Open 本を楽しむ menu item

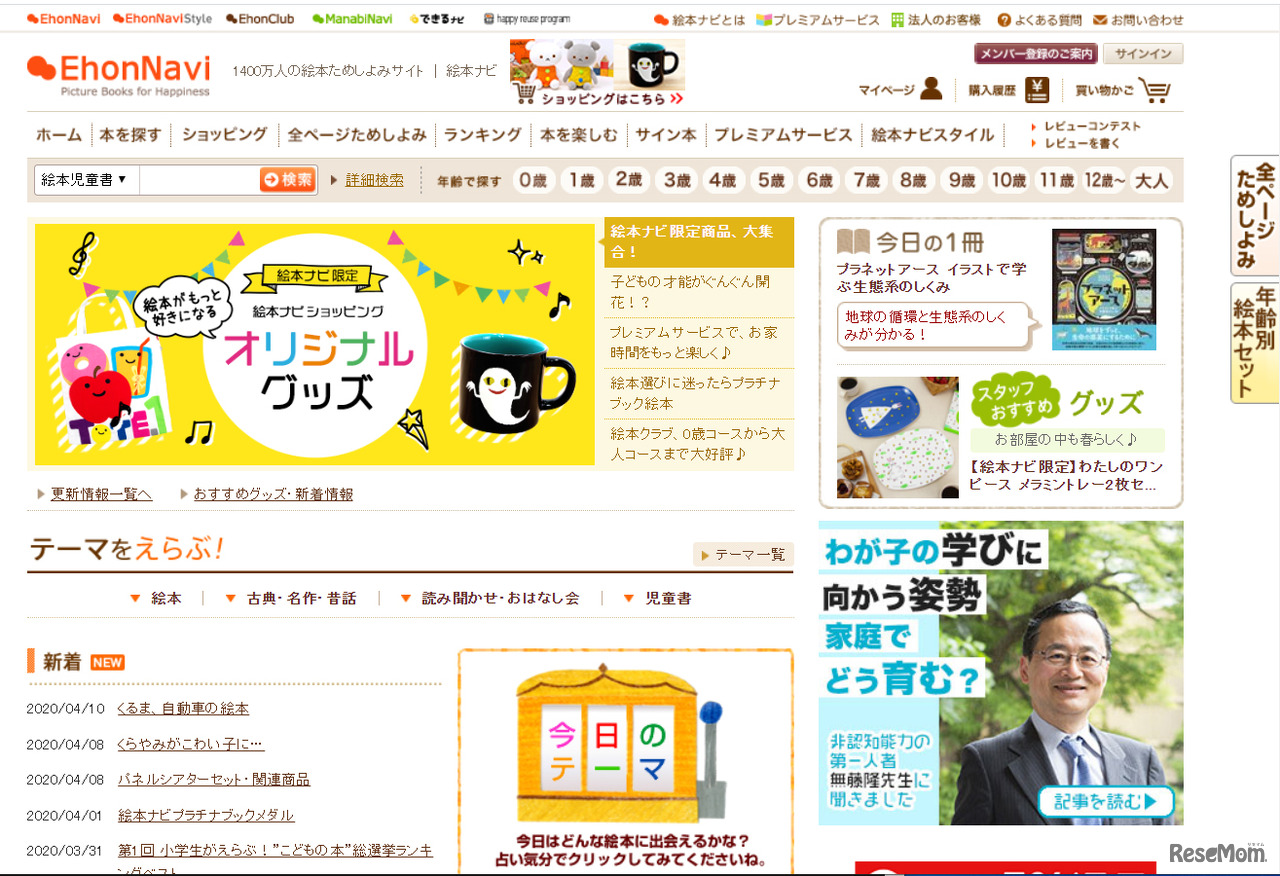[579, 135]
